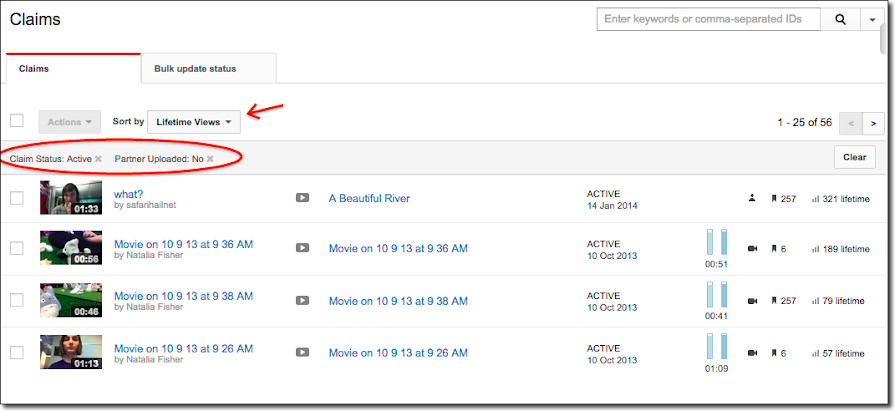Click the keywords or IDs search field
Screen dimensions: 895x411
(708, 19)
